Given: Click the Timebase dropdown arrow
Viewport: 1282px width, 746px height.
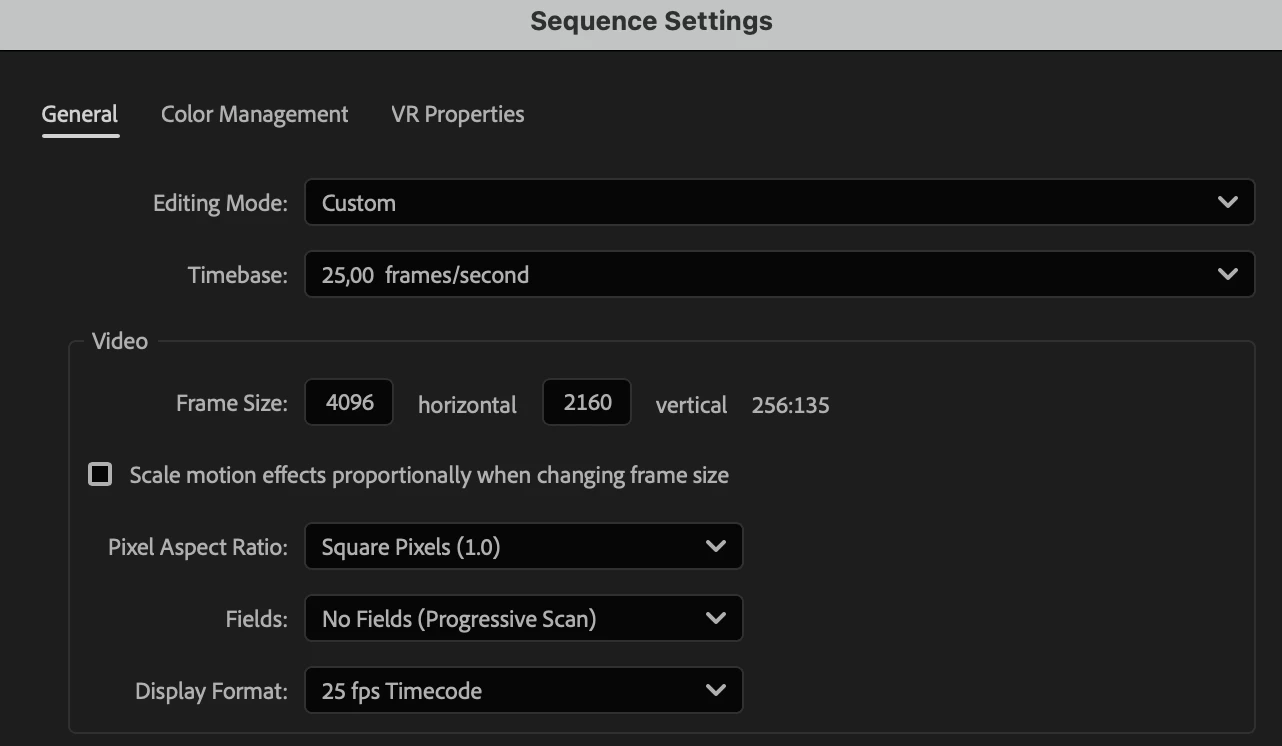Looking at the screenshot, I should (1227, 275).
